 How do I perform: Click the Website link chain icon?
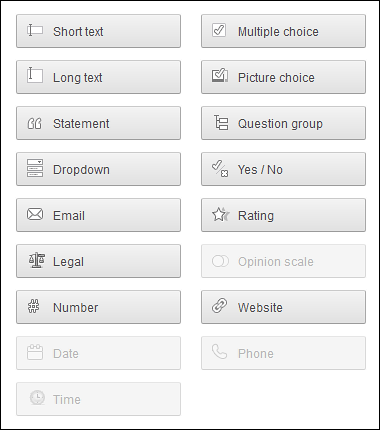pyautogui.click(x=220, y=306)
